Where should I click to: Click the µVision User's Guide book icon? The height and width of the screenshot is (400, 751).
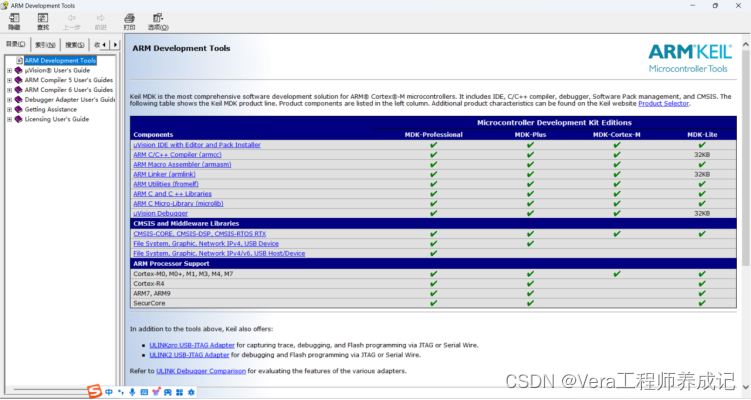[x=19, y=70]
